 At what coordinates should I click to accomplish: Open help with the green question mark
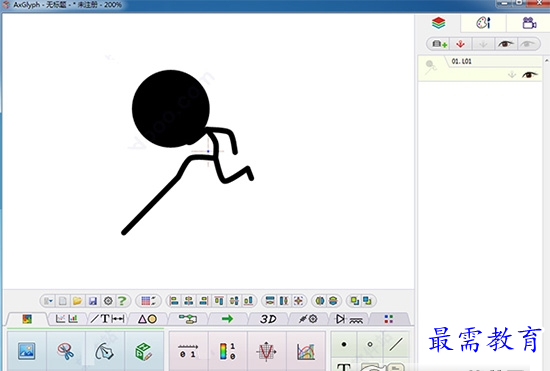click(122, 301)
